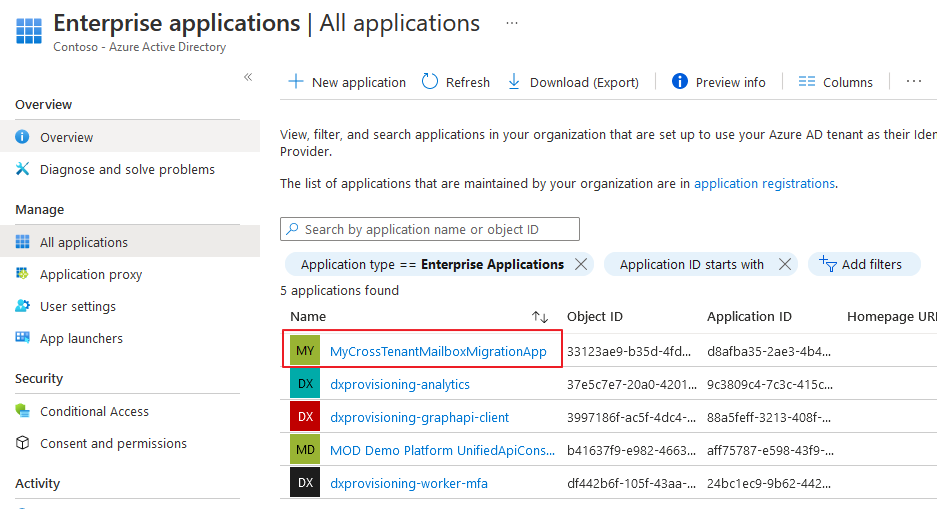This screenshot has width=937, height=509.
Task: Click the search magnifier icon
Action: click(292, 229)
